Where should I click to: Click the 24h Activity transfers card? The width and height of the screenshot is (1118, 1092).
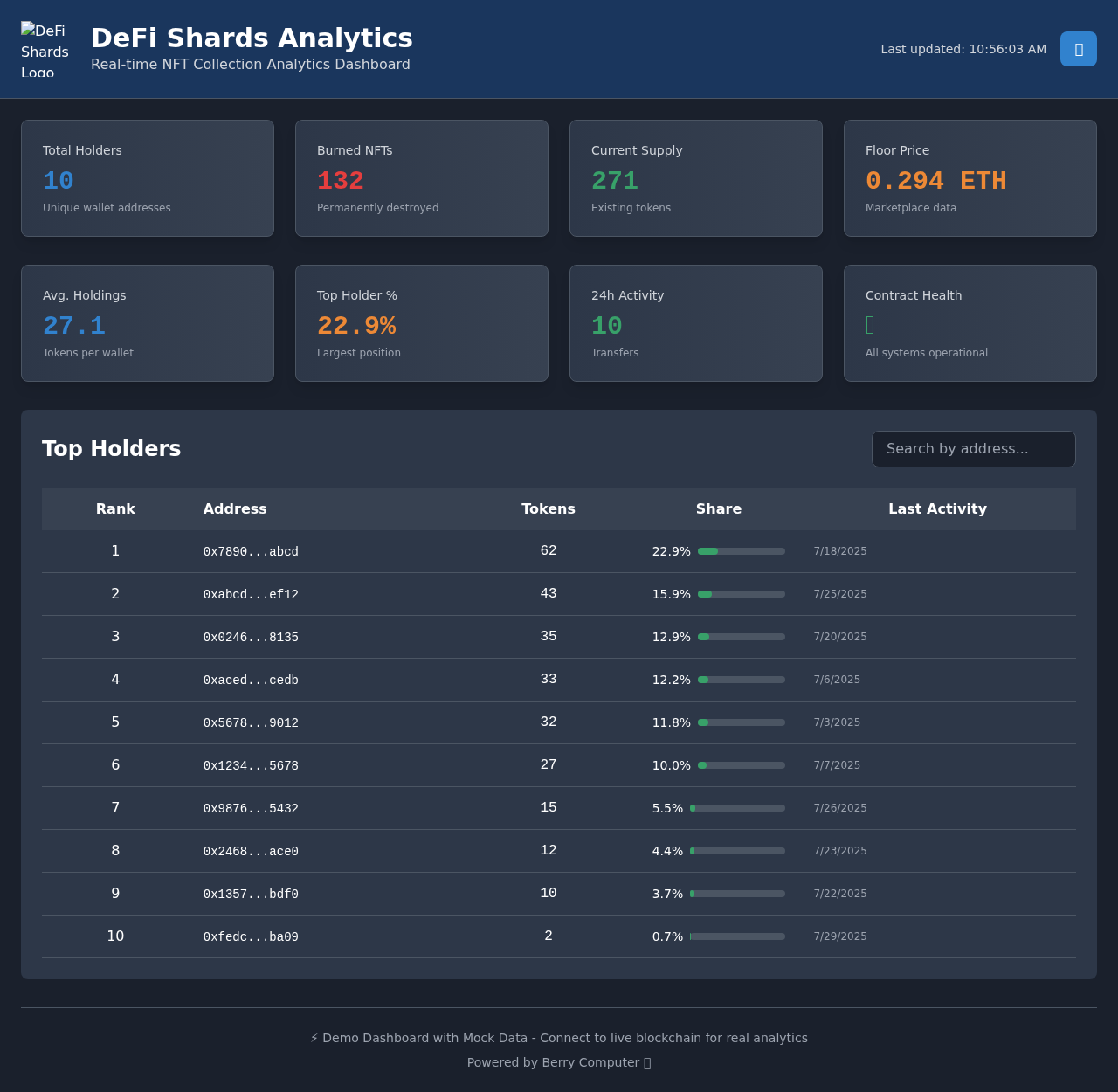click(x=695, y=323)
